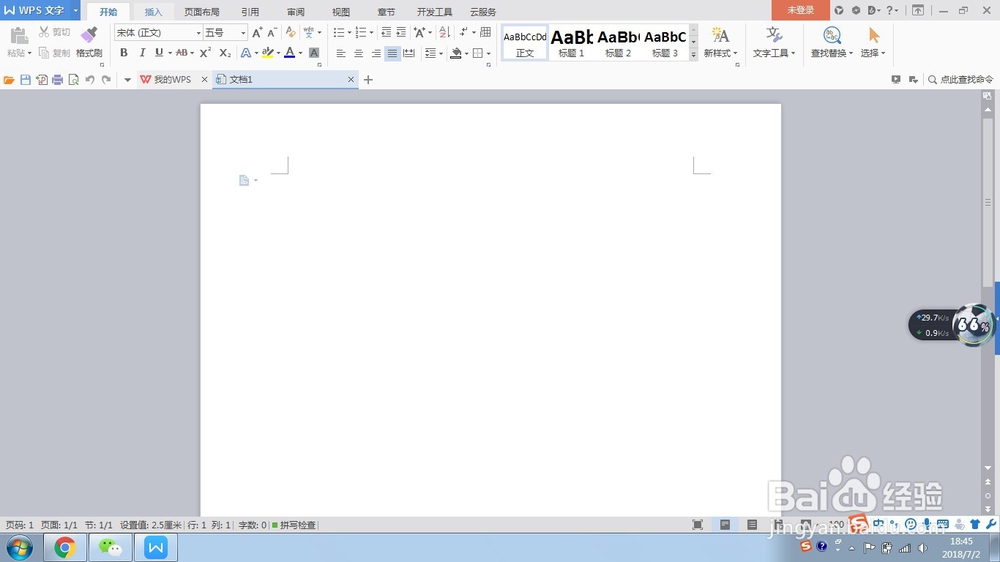Align text right

[x=376, y=54]
